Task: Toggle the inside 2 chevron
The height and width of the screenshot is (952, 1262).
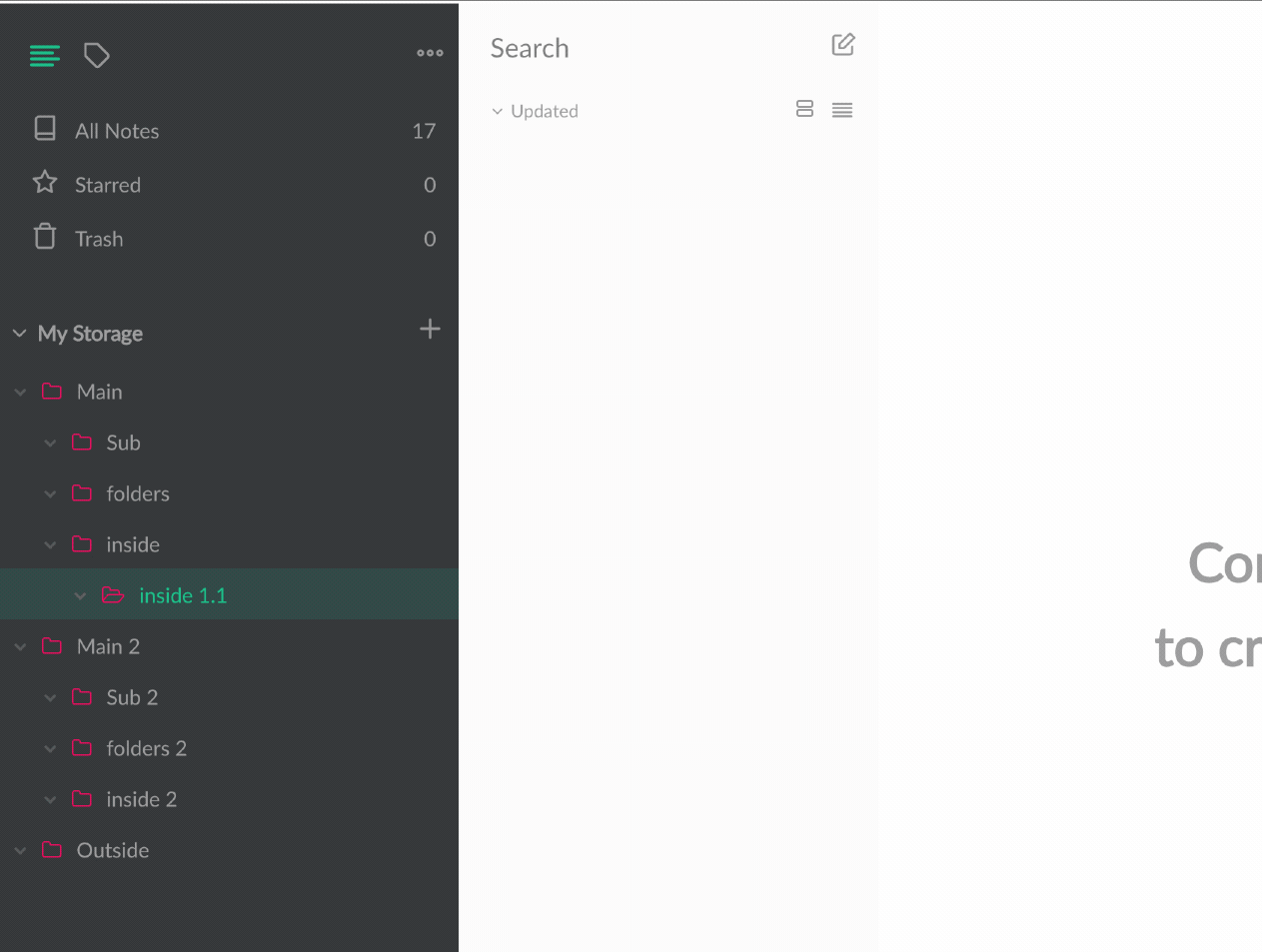Action: coord(50,800)
